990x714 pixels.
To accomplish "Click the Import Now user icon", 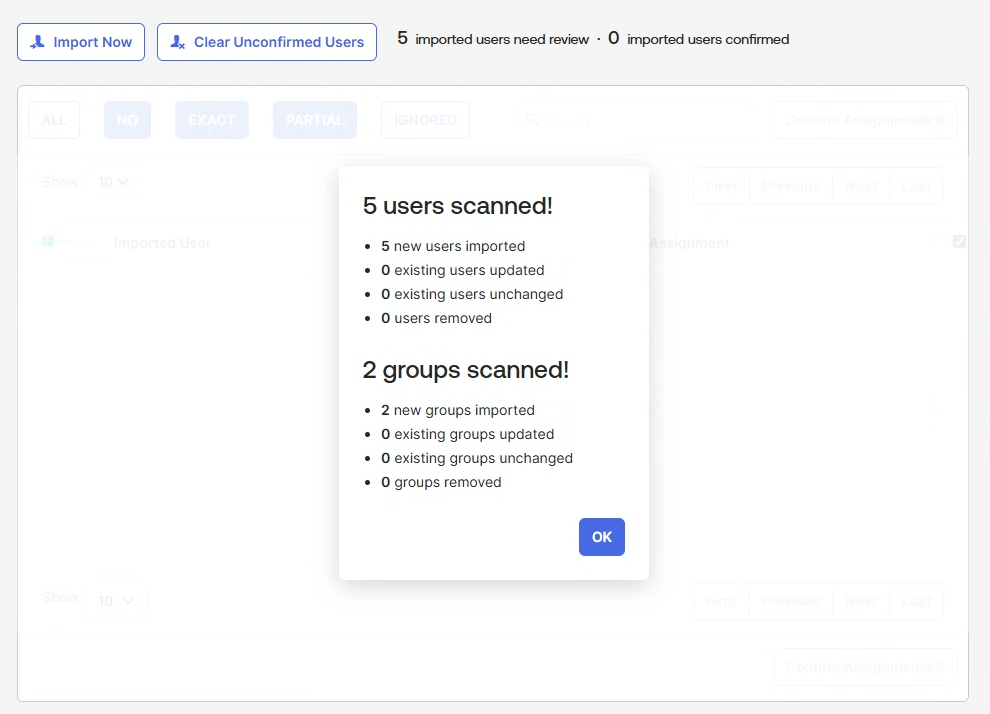I will coord(38,42).
